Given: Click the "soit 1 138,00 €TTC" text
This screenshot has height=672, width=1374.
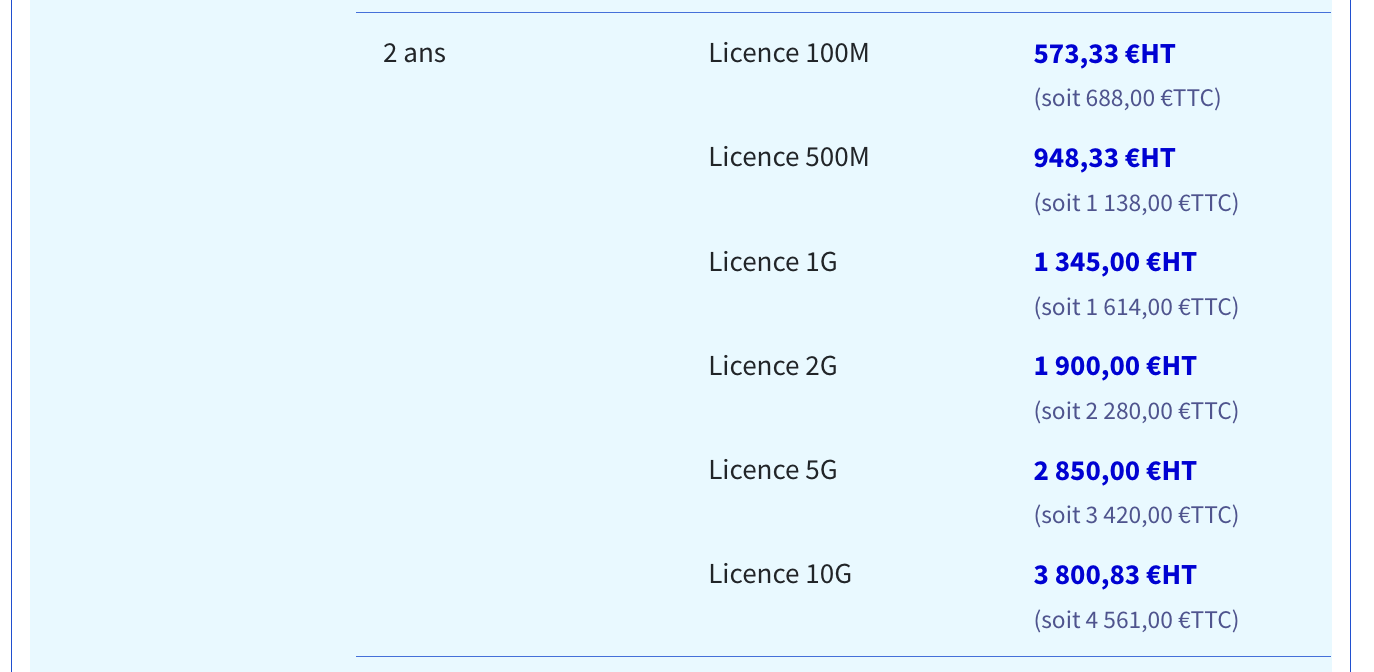Looking at the screenshot, I should click(x=1136, y=203).
